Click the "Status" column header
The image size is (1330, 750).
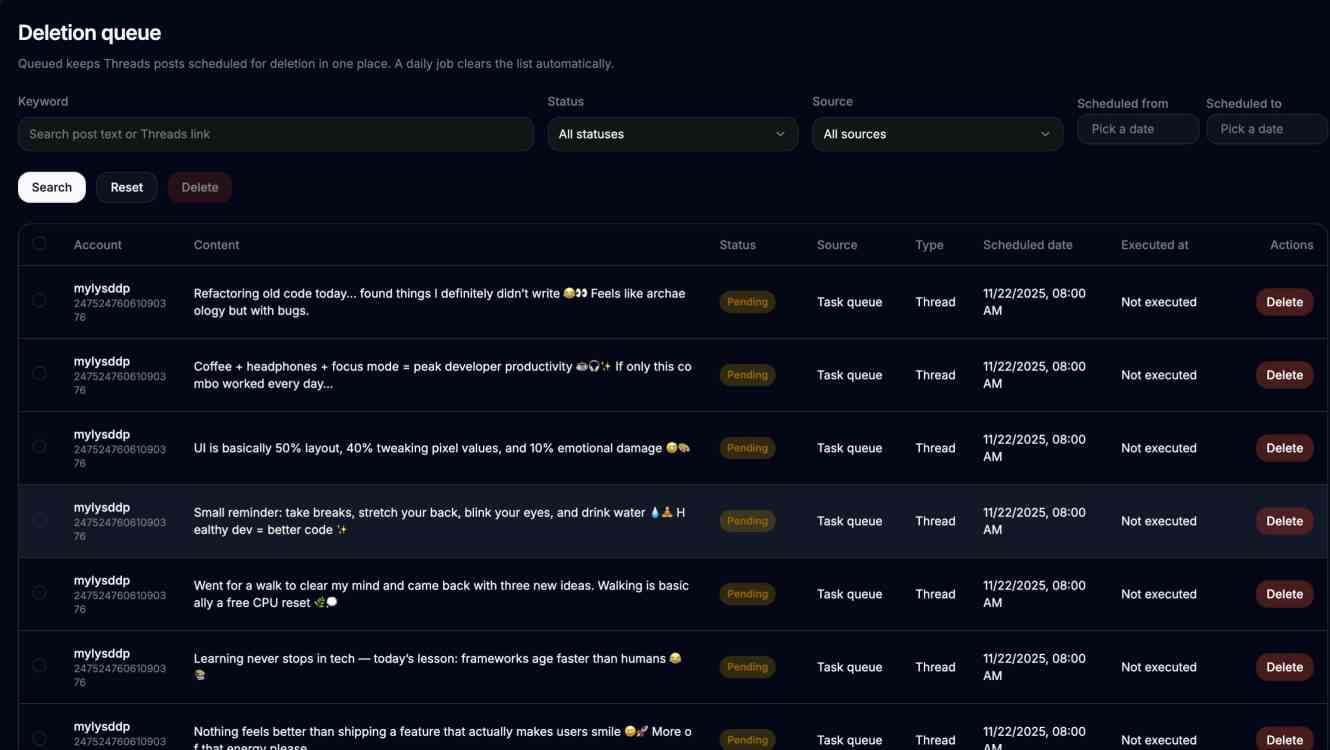(x=737, y=244)
